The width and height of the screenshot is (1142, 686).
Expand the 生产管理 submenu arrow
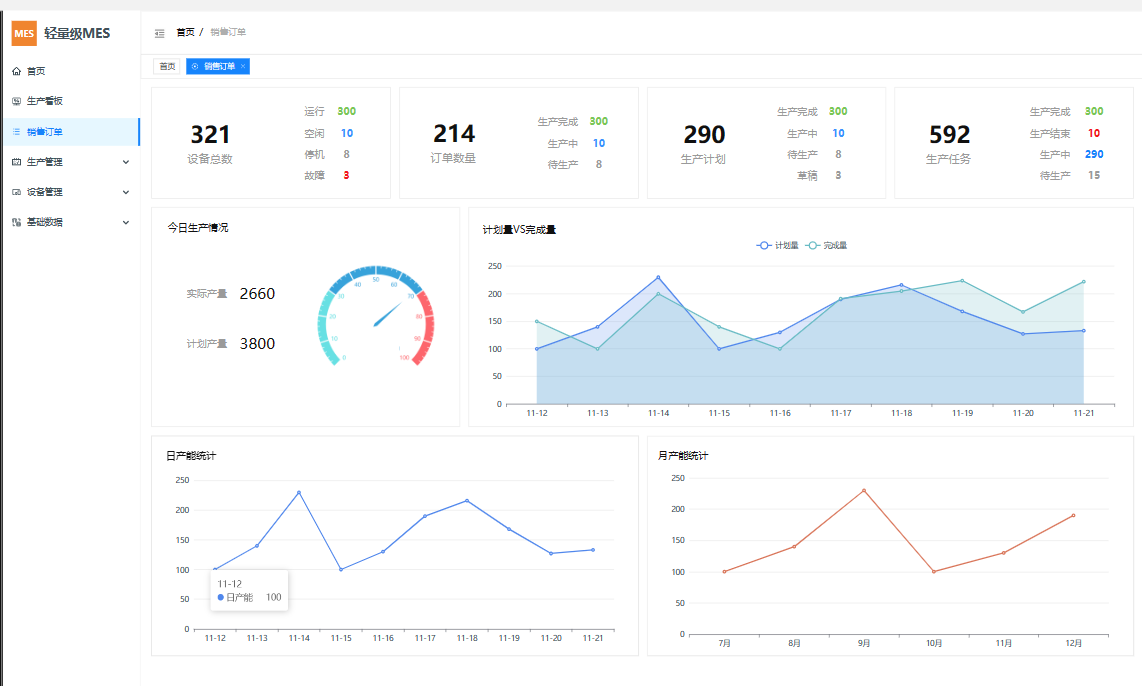tap(126, 162)
